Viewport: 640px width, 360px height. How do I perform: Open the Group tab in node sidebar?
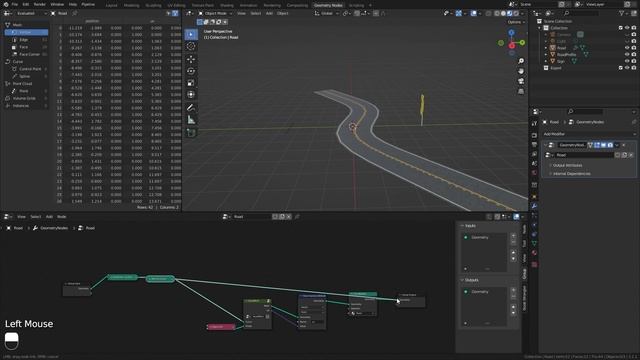click(x=524, y=274)
